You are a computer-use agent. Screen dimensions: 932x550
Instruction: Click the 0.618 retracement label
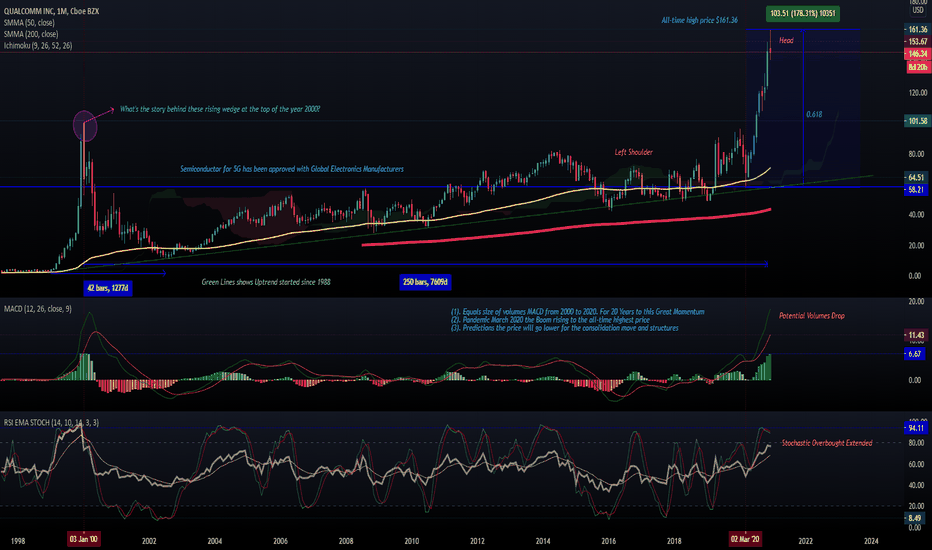(x=814, y=114)
